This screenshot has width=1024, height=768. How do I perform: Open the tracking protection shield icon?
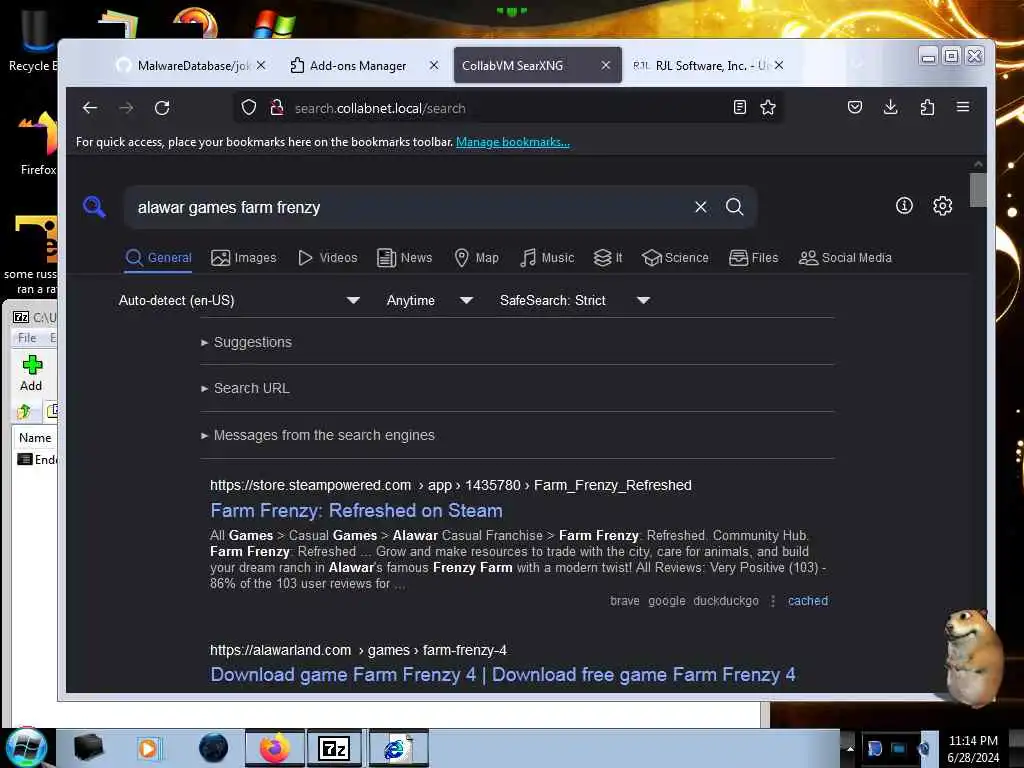tap(249, 108)
